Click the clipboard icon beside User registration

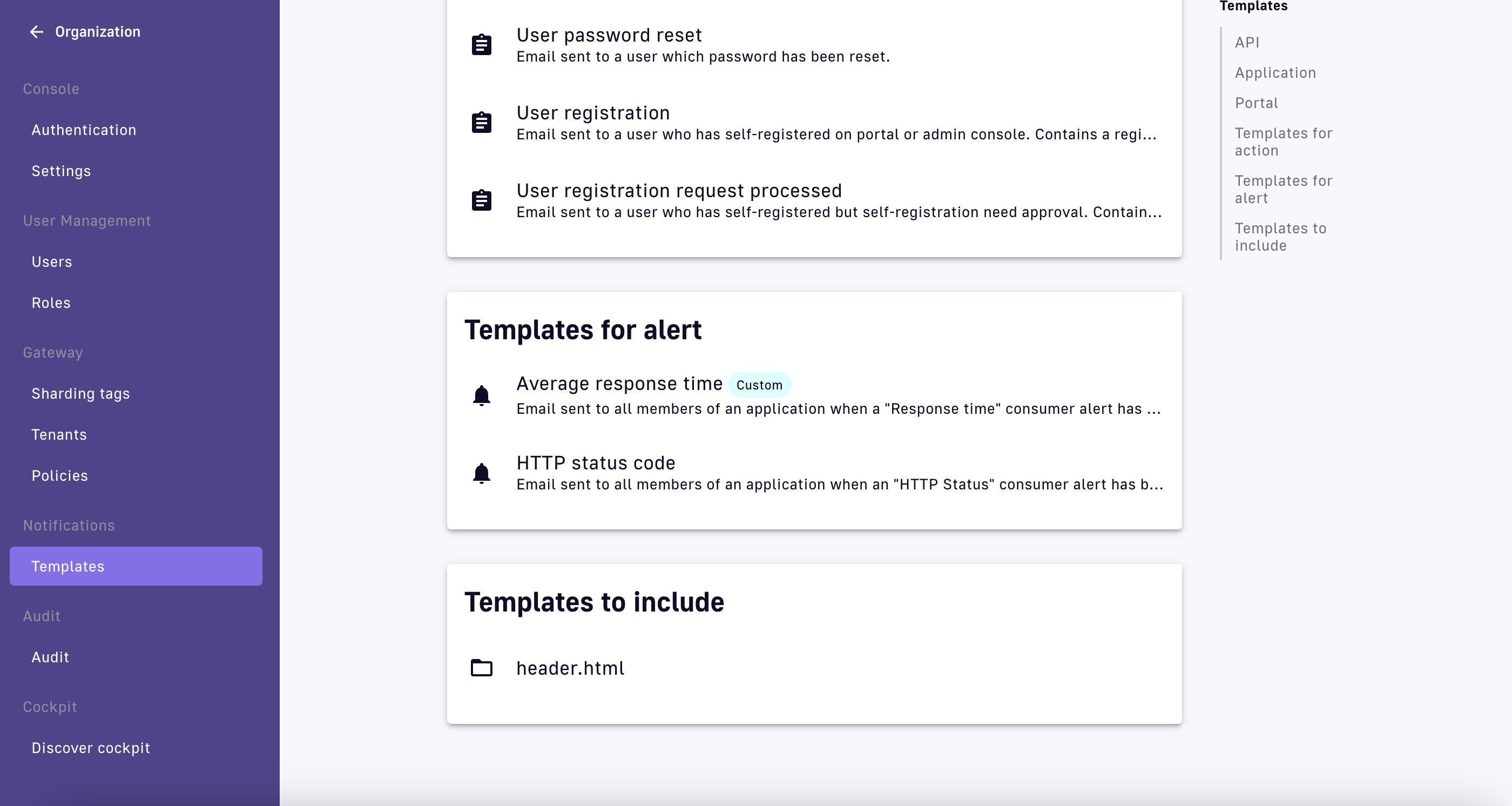click(481, 123)
